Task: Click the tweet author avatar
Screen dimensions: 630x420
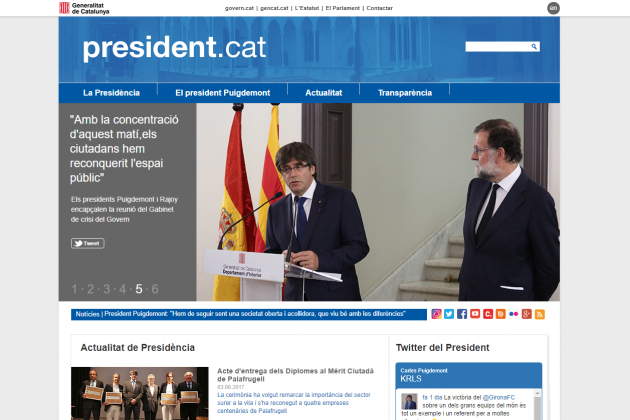Action: click(409, 401)
